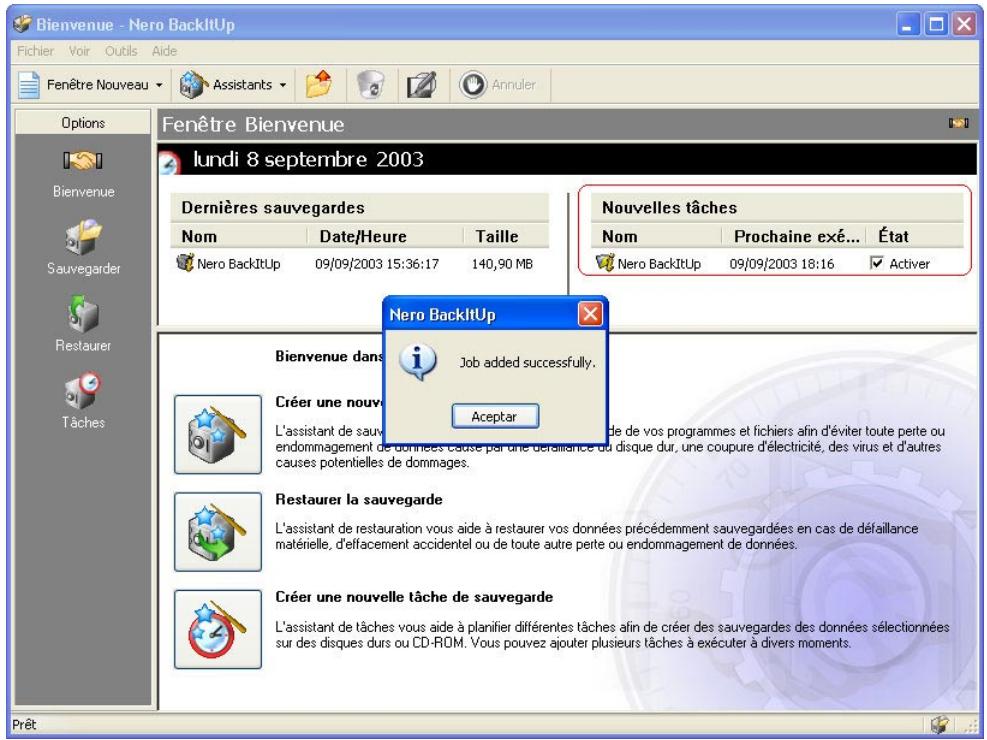Click the Fenêtre Nouveau document icon
987x740 pixels.
[x=28, y=84]
